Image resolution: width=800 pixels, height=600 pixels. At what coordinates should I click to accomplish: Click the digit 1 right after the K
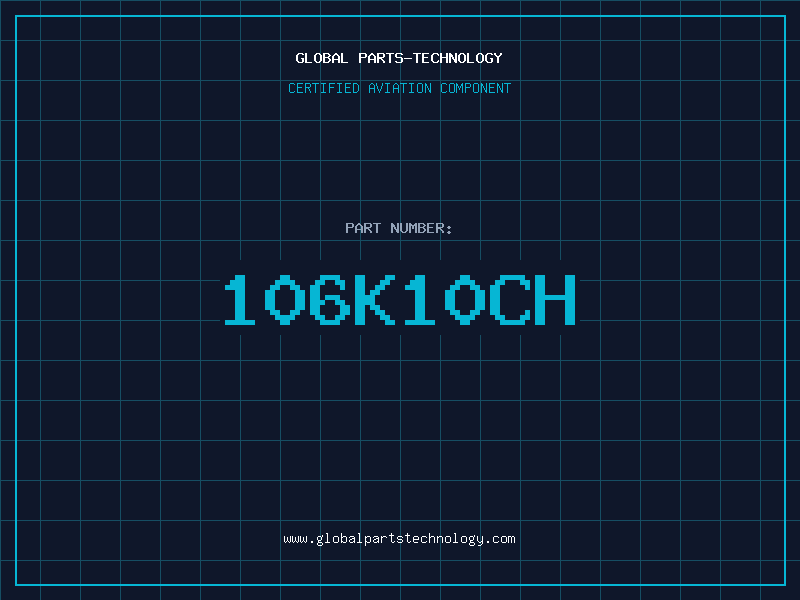[x=421, y=300]
